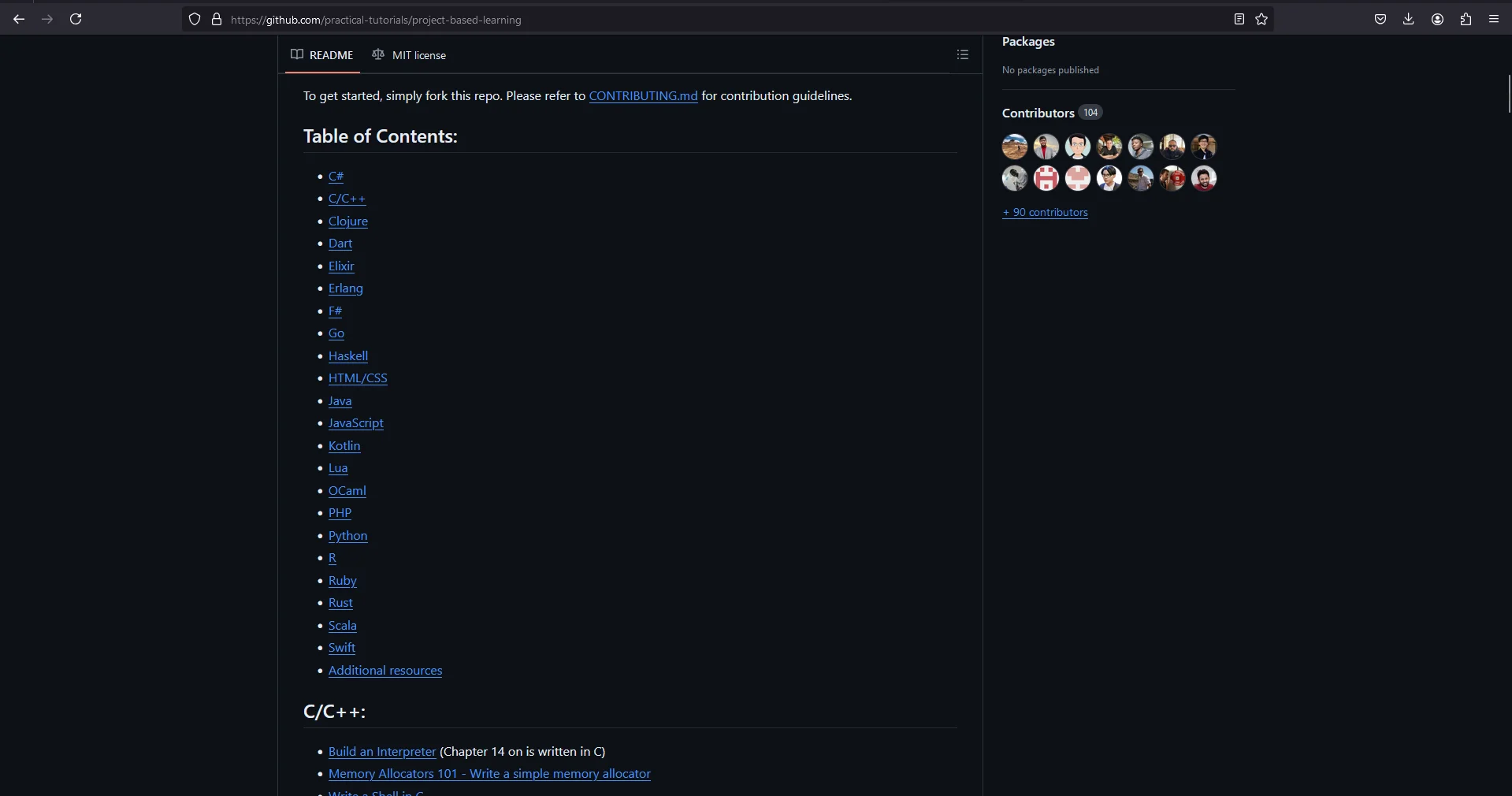Open the README outline icon

963,54
